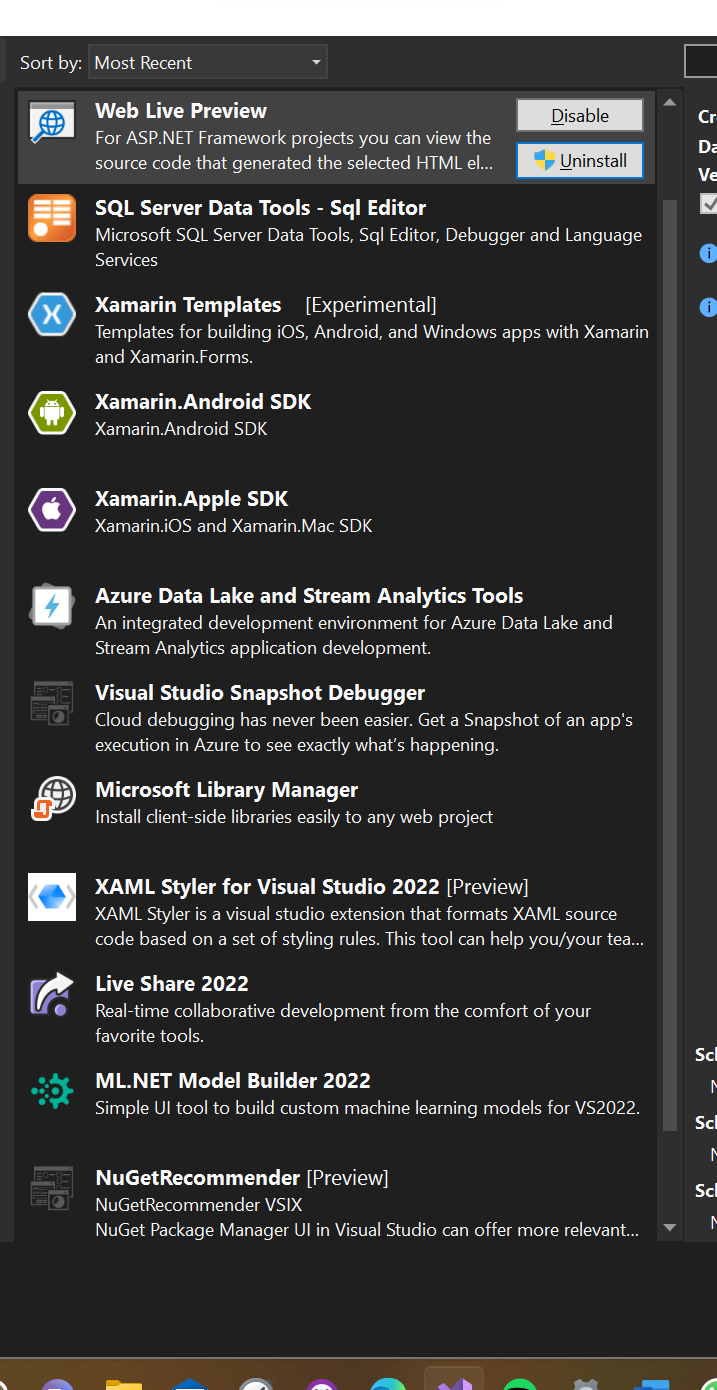Click the scrollbar up arrow
Screen dimensions: 717x1390
click(x=670, y=104)
